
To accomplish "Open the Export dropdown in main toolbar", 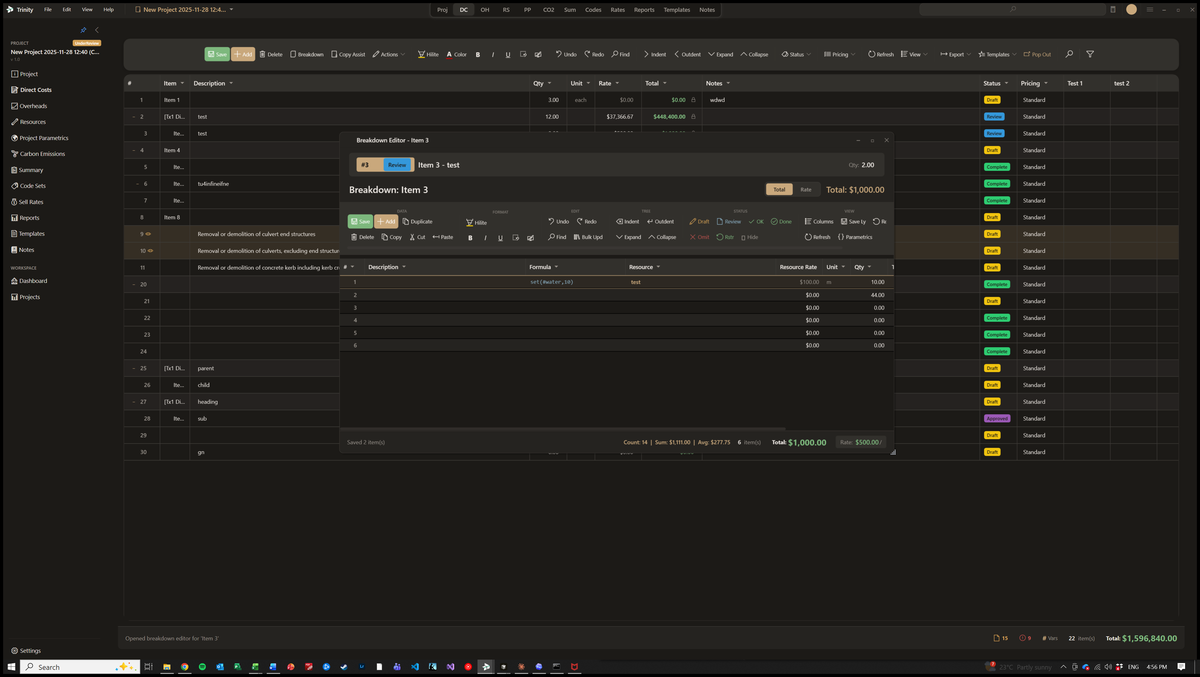I will coord(956,54).
